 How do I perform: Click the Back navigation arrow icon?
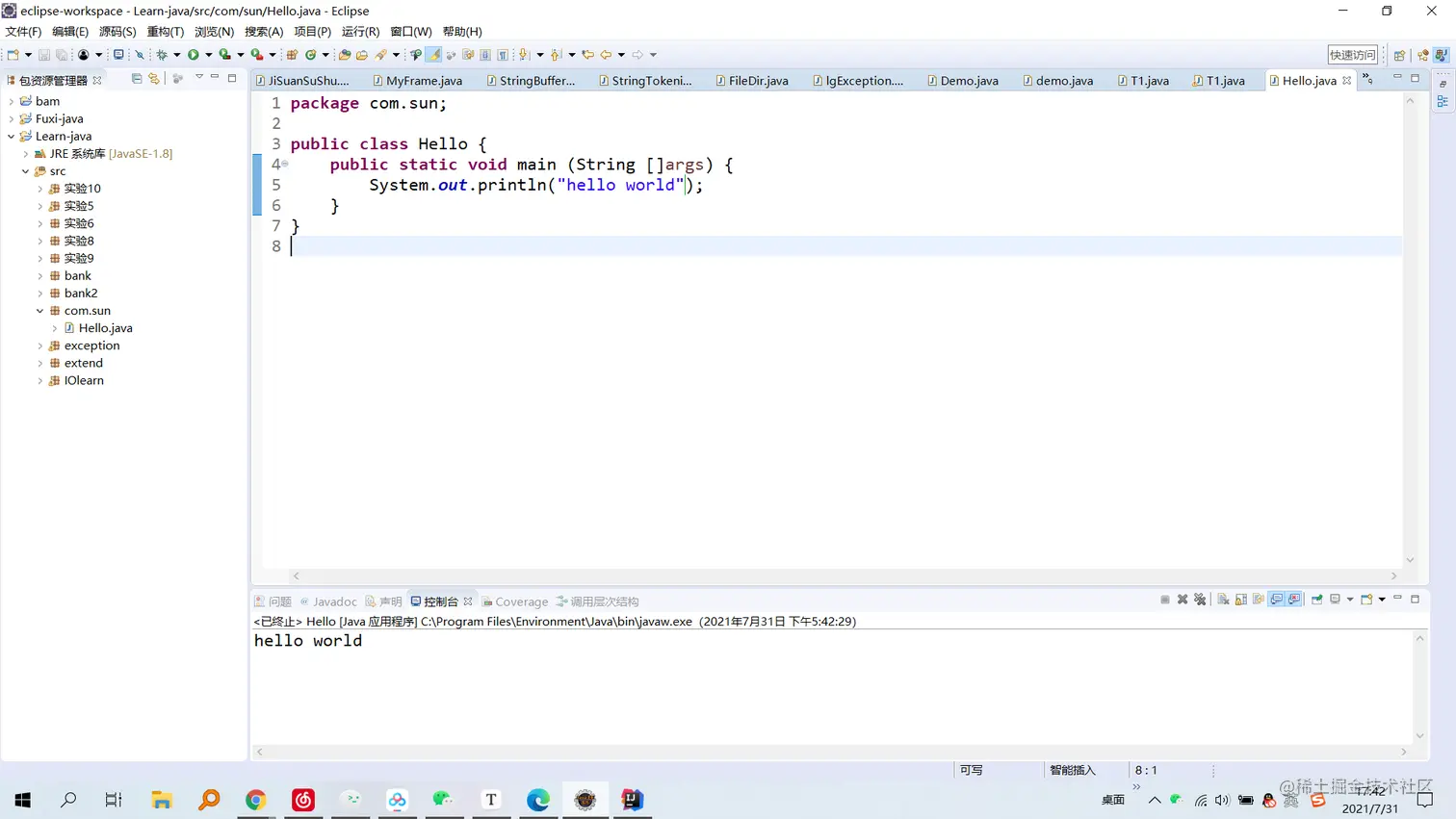[606, 55]
